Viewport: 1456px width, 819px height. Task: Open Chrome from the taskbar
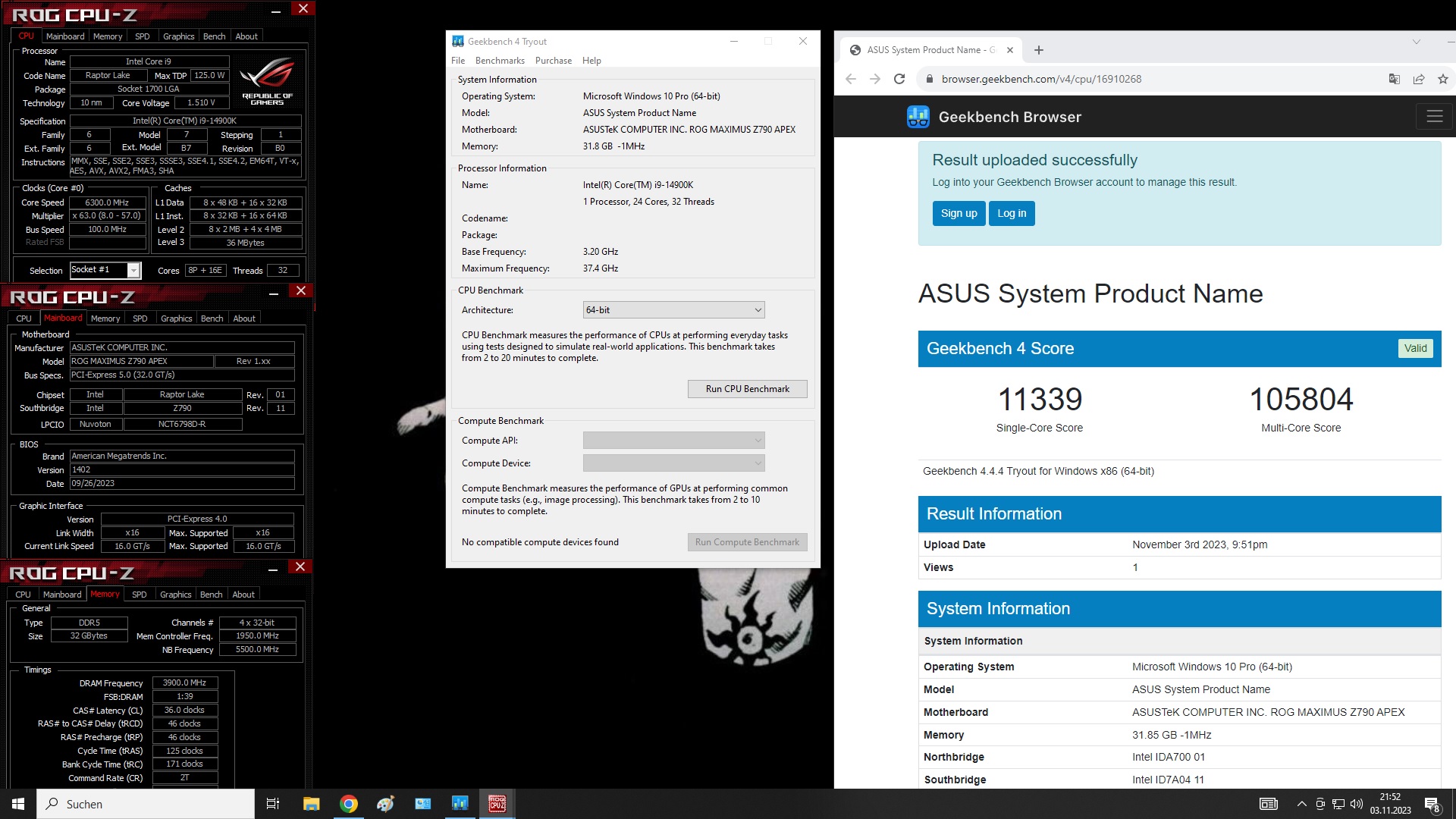[348, 804]
